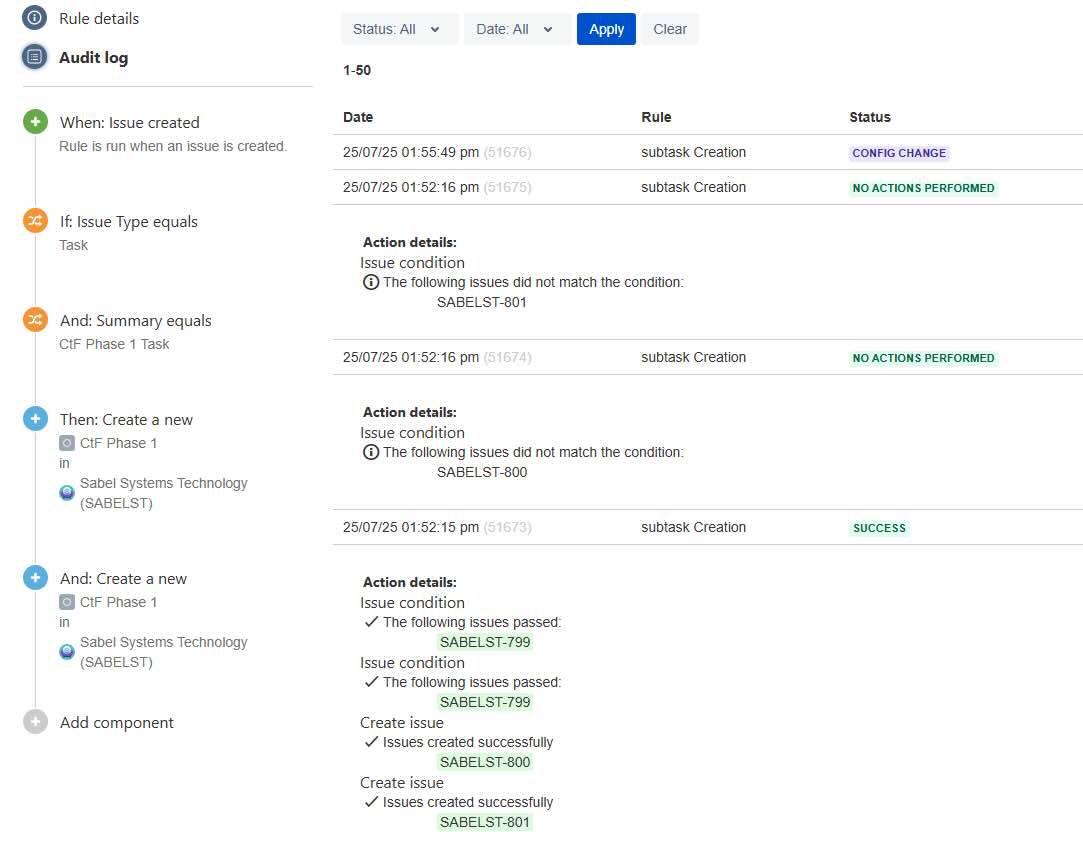Image resolution: width=1083 pixels, height=858 pixels.
Task: Click subtask Creation rule name in first row
Action: pos(693,152)
